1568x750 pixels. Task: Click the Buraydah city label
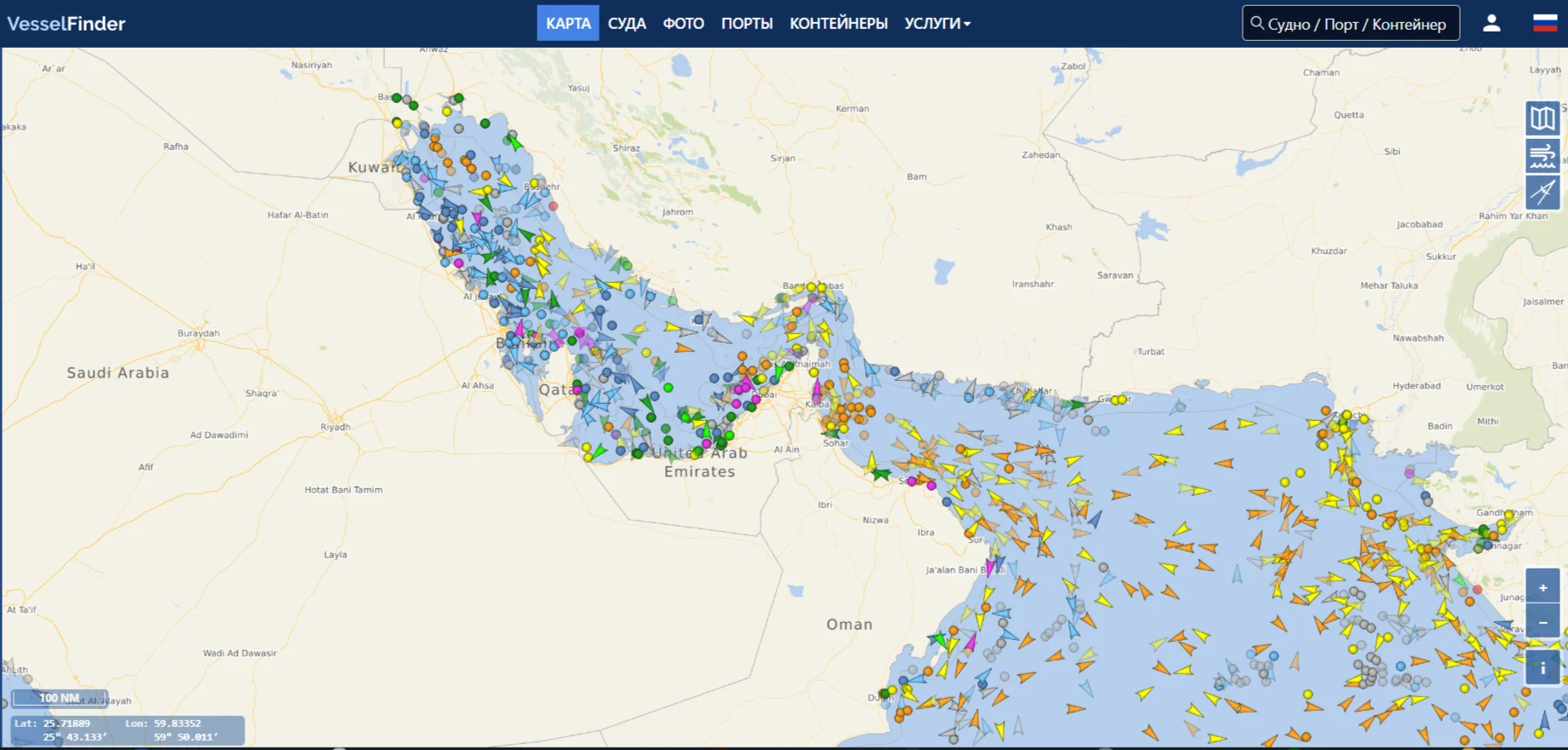pos(198,333)
